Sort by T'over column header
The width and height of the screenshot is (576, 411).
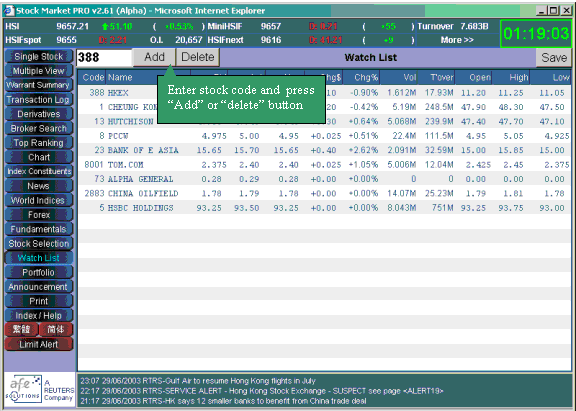click(436, 77)
